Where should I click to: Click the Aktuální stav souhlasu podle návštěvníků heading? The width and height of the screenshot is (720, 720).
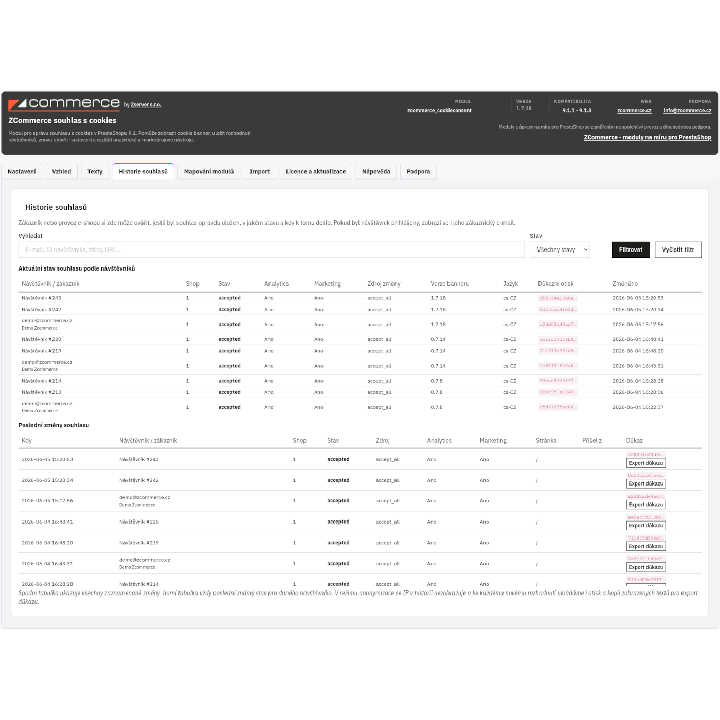pos(77,269)
